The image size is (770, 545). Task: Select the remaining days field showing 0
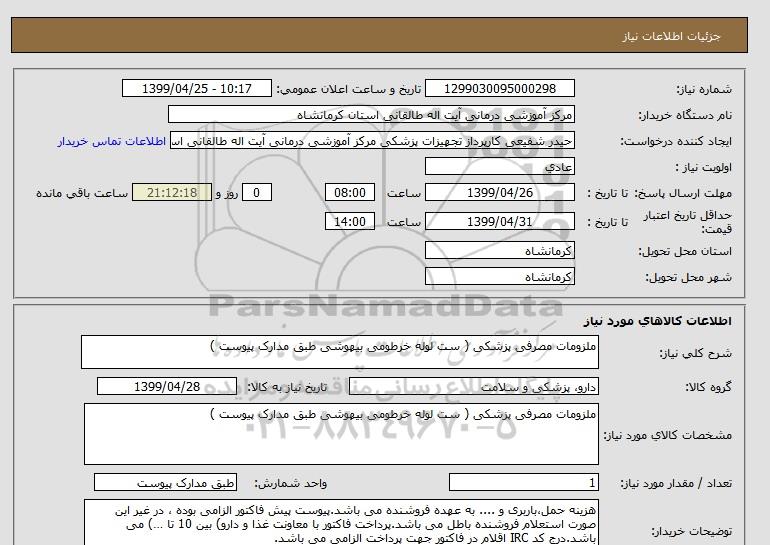tap(256, 192)
